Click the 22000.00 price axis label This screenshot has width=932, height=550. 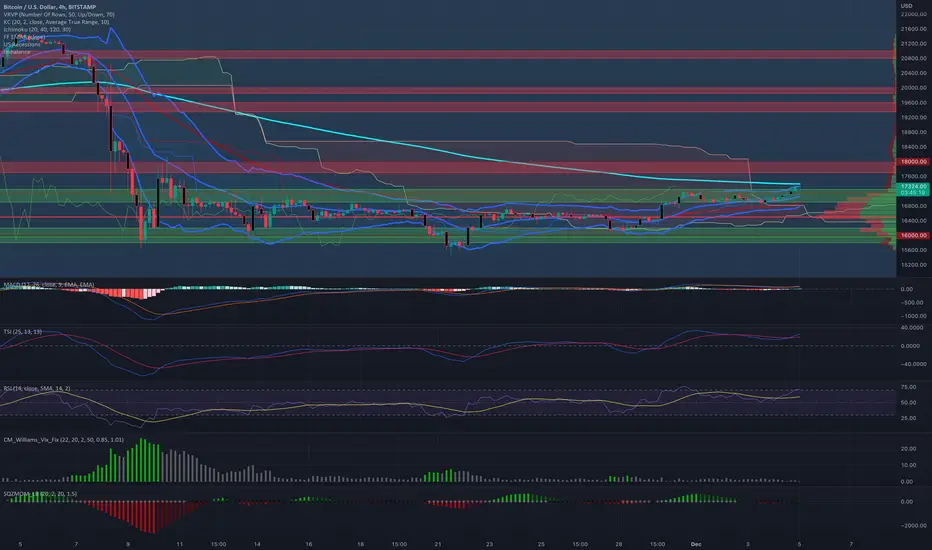(914, 14)
